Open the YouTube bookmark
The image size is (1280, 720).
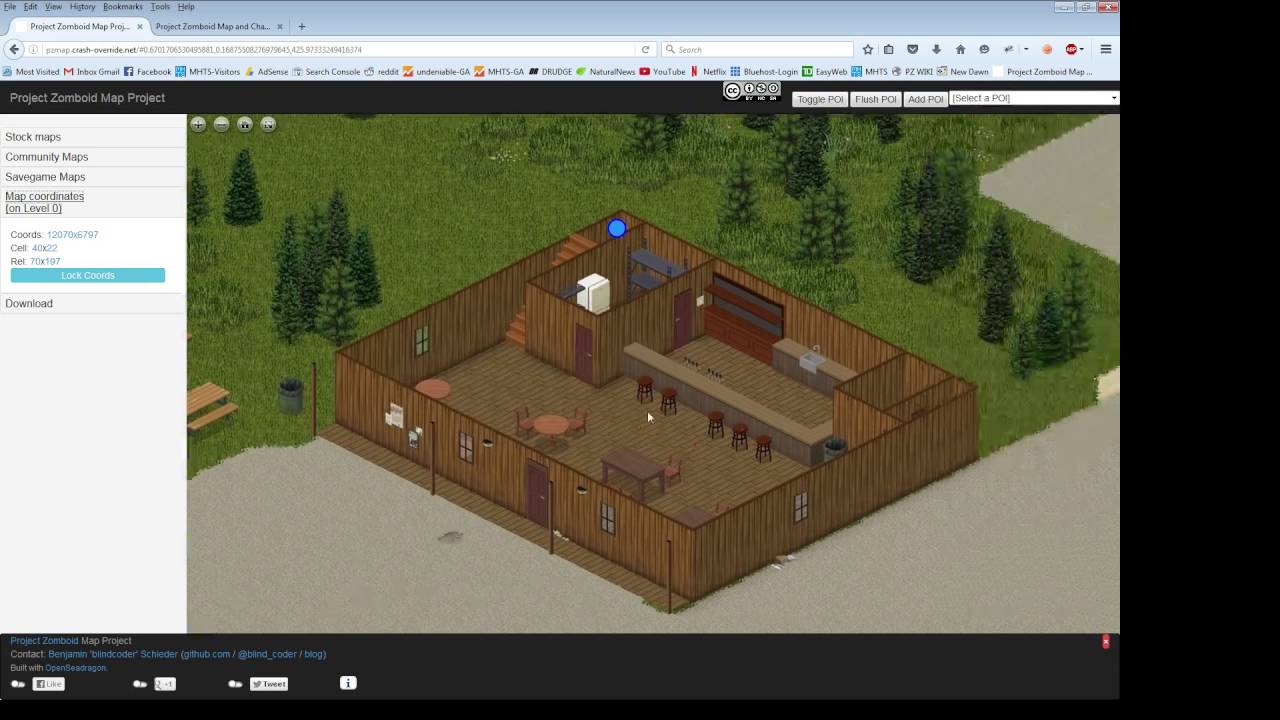pyautogui.click(x=662, y=72)
